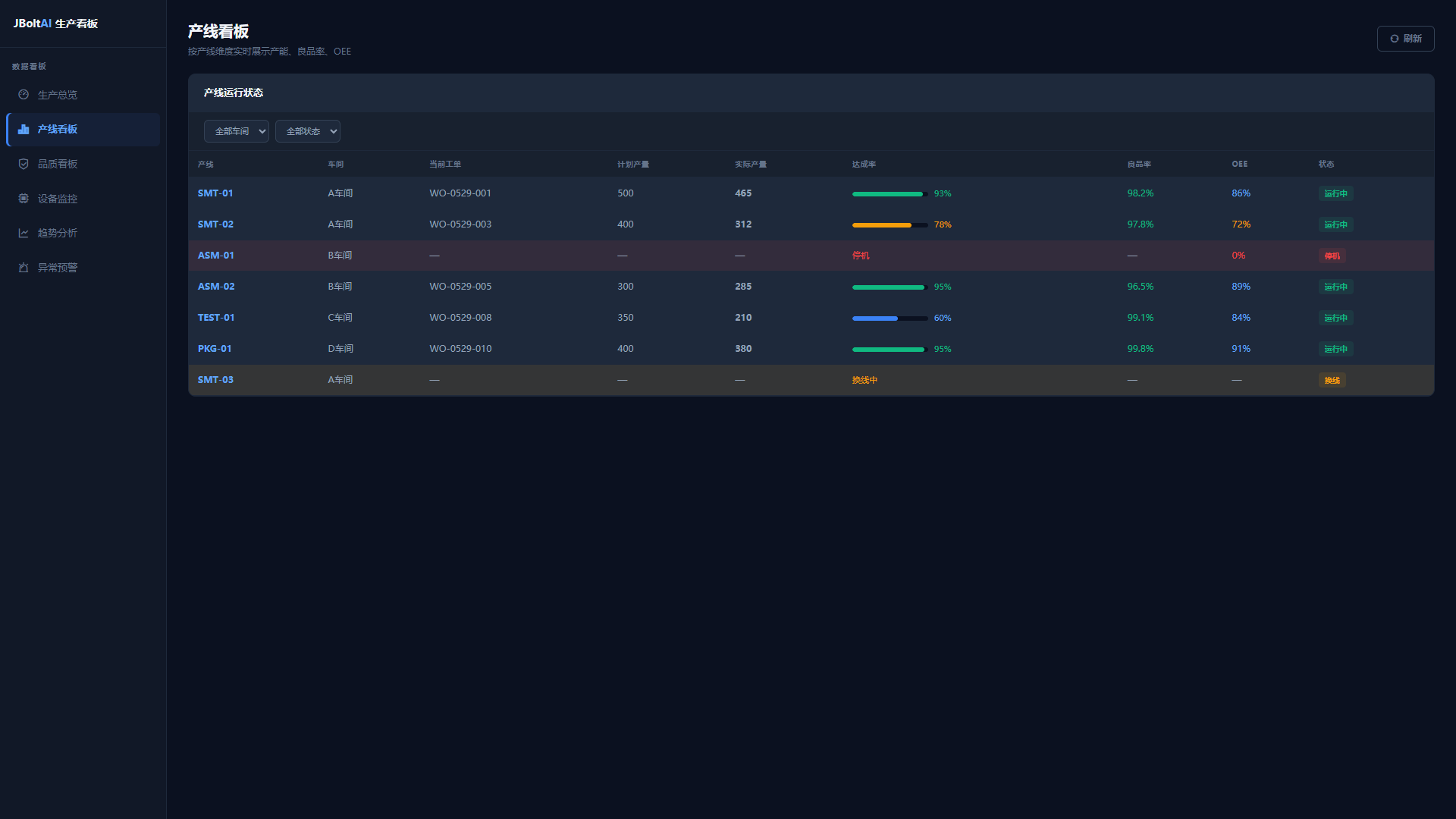Click work order WO-0529-003
This screenshot has width=1456, height=819.
[x=460, y=224]
